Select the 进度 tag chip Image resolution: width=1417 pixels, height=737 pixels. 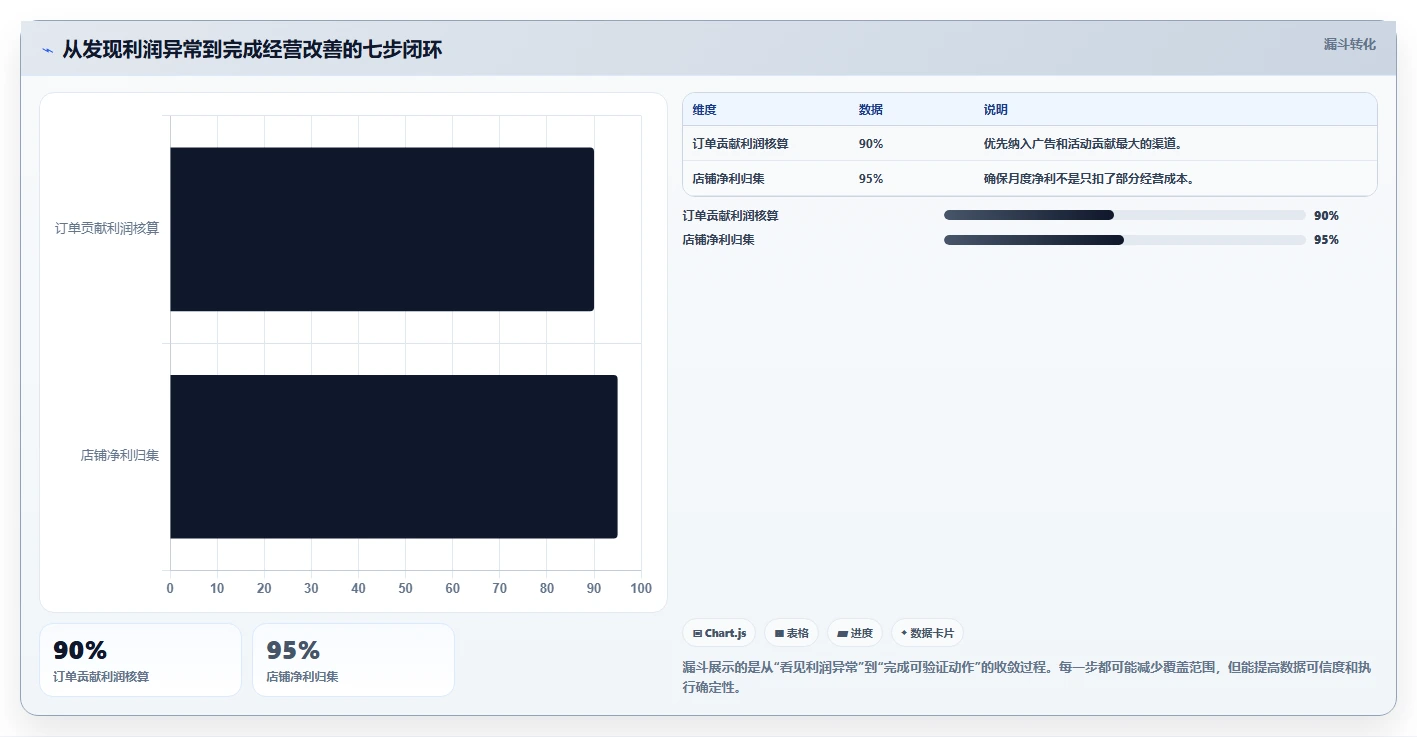[855, 633]
